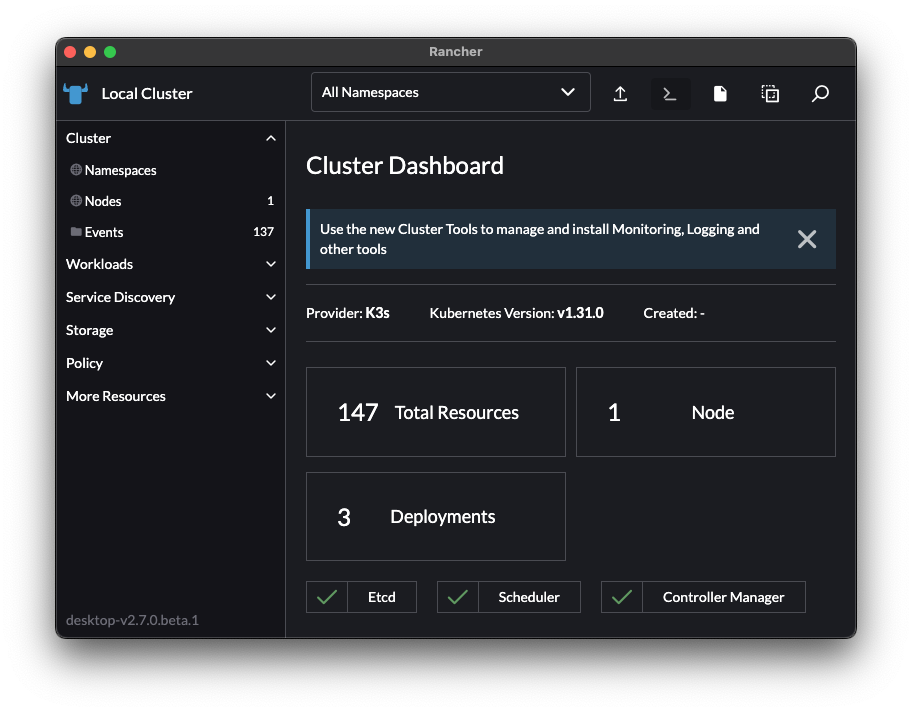The width and height of the screenshot is (912, 712).
Task: Open the kubectl shell terminal icon
Action: 670,93
